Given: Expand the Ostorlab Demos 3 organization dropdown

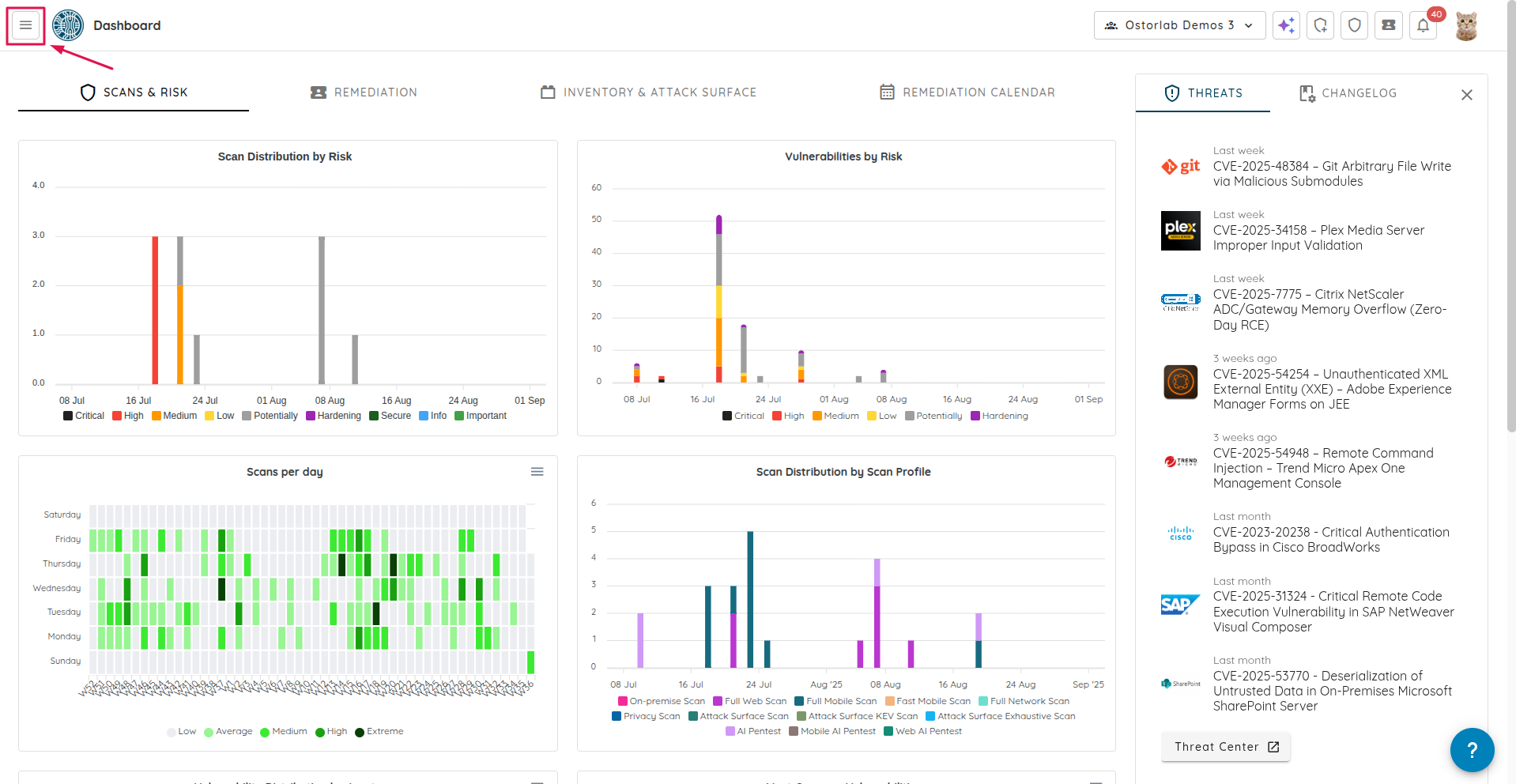Looking at the screenshot, I should (1179, 25).
